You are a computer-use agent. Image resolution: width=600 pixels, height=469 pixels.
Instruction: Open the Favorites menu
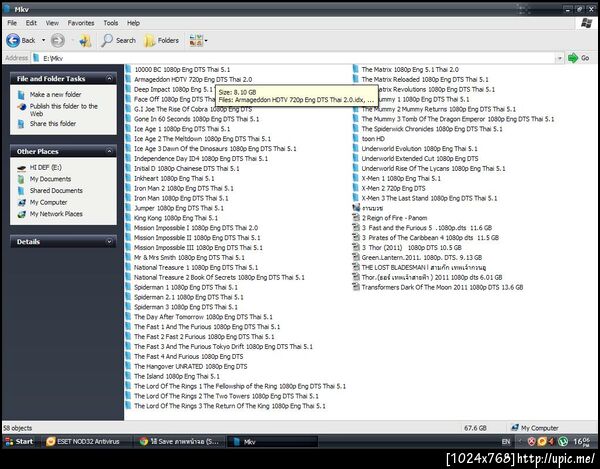81,23
